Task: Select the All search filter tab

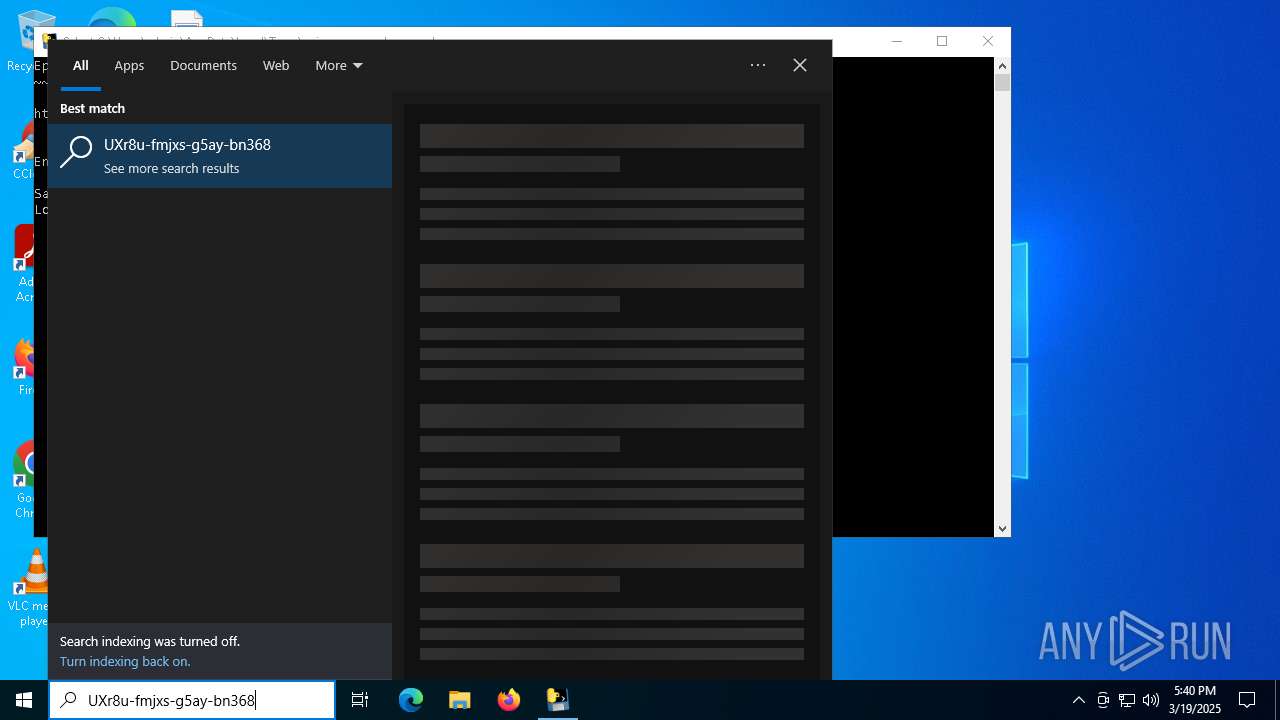Action: coord(81,66)
